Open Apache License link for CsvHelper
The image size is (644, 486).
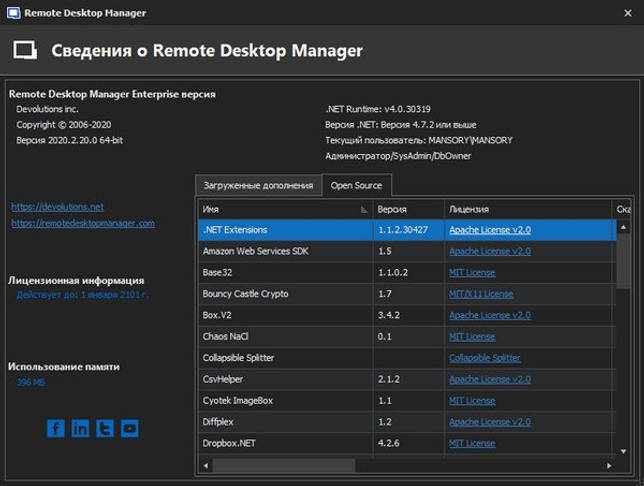click(490, 379)
